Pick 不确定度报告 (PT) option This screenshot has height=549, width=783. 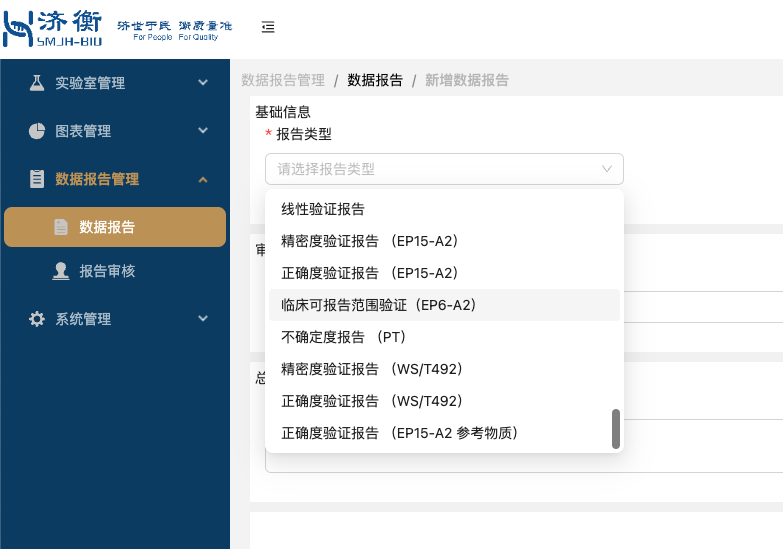(343, 337)
